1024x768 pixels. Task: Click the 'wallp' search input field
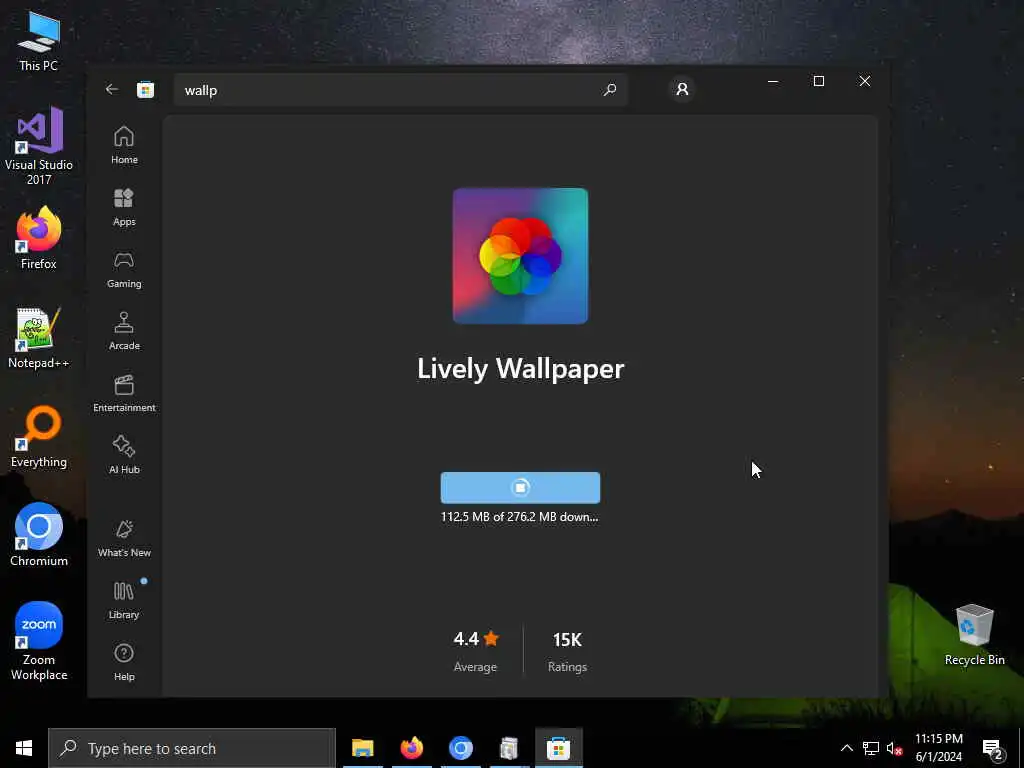point(400,89)
